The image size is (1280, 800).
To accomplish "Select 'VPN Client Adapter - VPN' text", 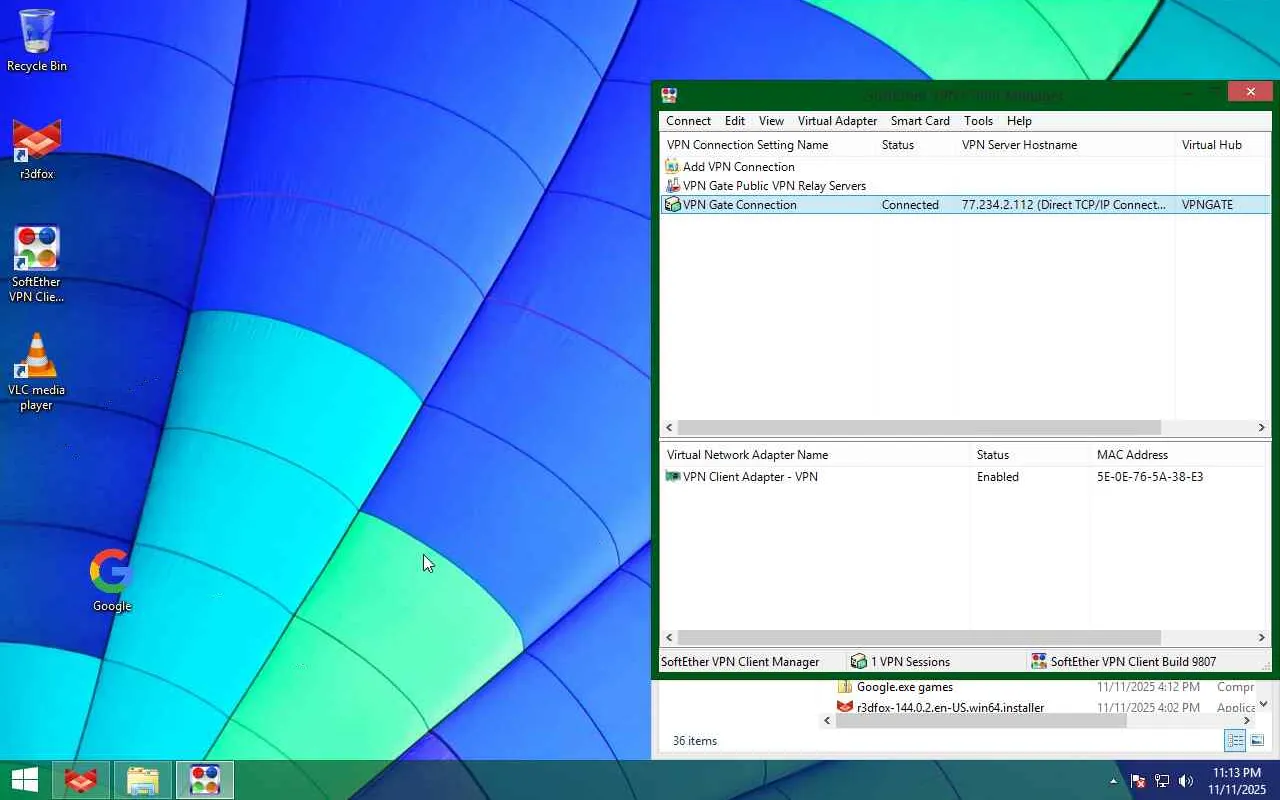I will (750, 477).
